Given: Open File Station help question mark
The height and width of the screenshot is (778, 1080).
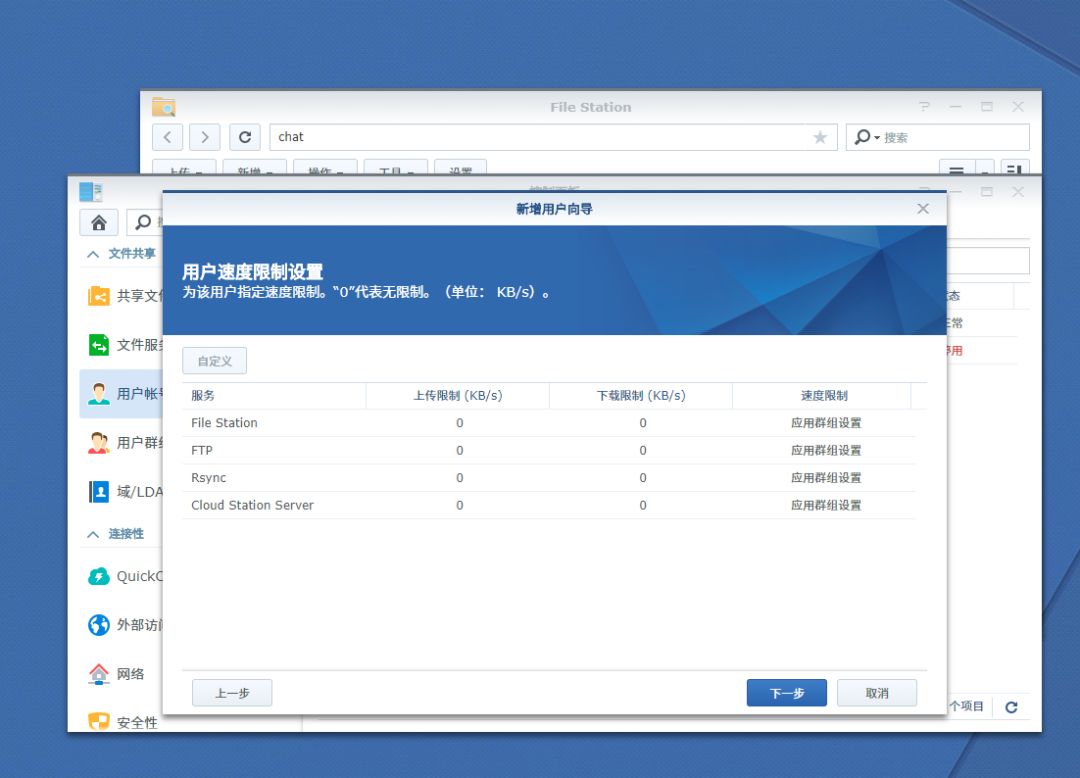Looking at the screenshot, I should pyautogui.click(x=924, y=107).
